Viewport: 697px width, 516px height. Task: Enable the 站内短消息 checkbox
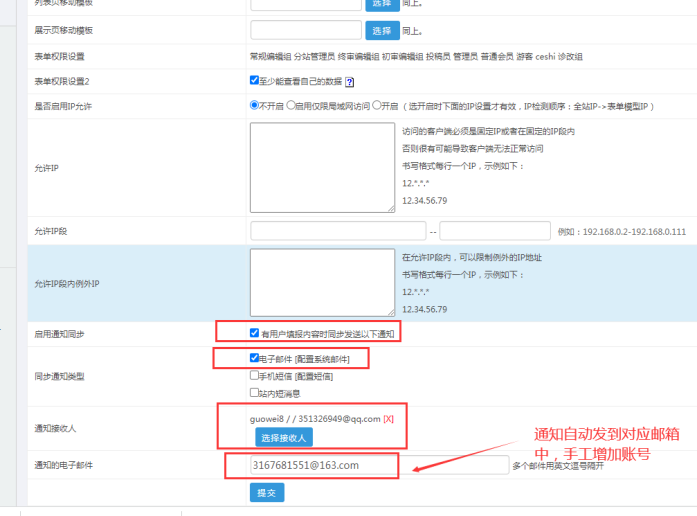click(255, 393)
